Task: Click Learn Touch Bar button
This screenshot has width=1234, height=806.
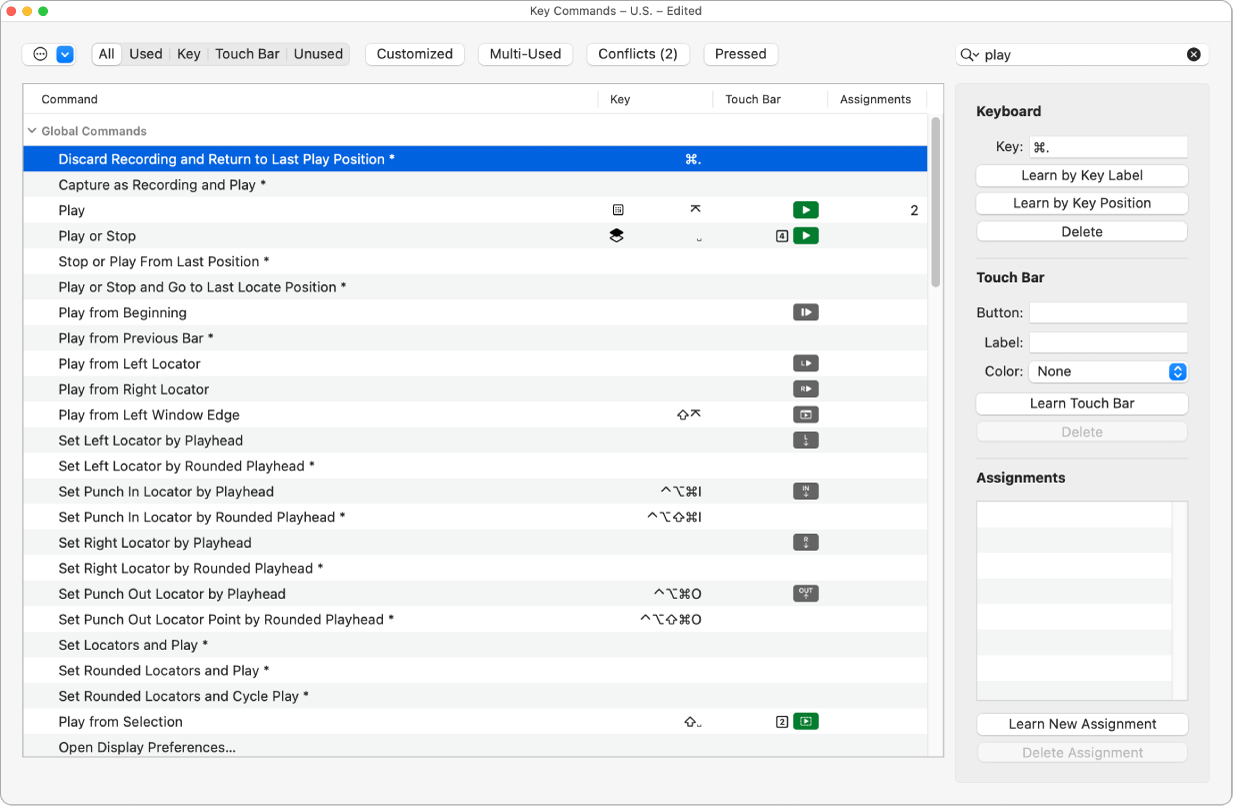Action: [1082, 403]
